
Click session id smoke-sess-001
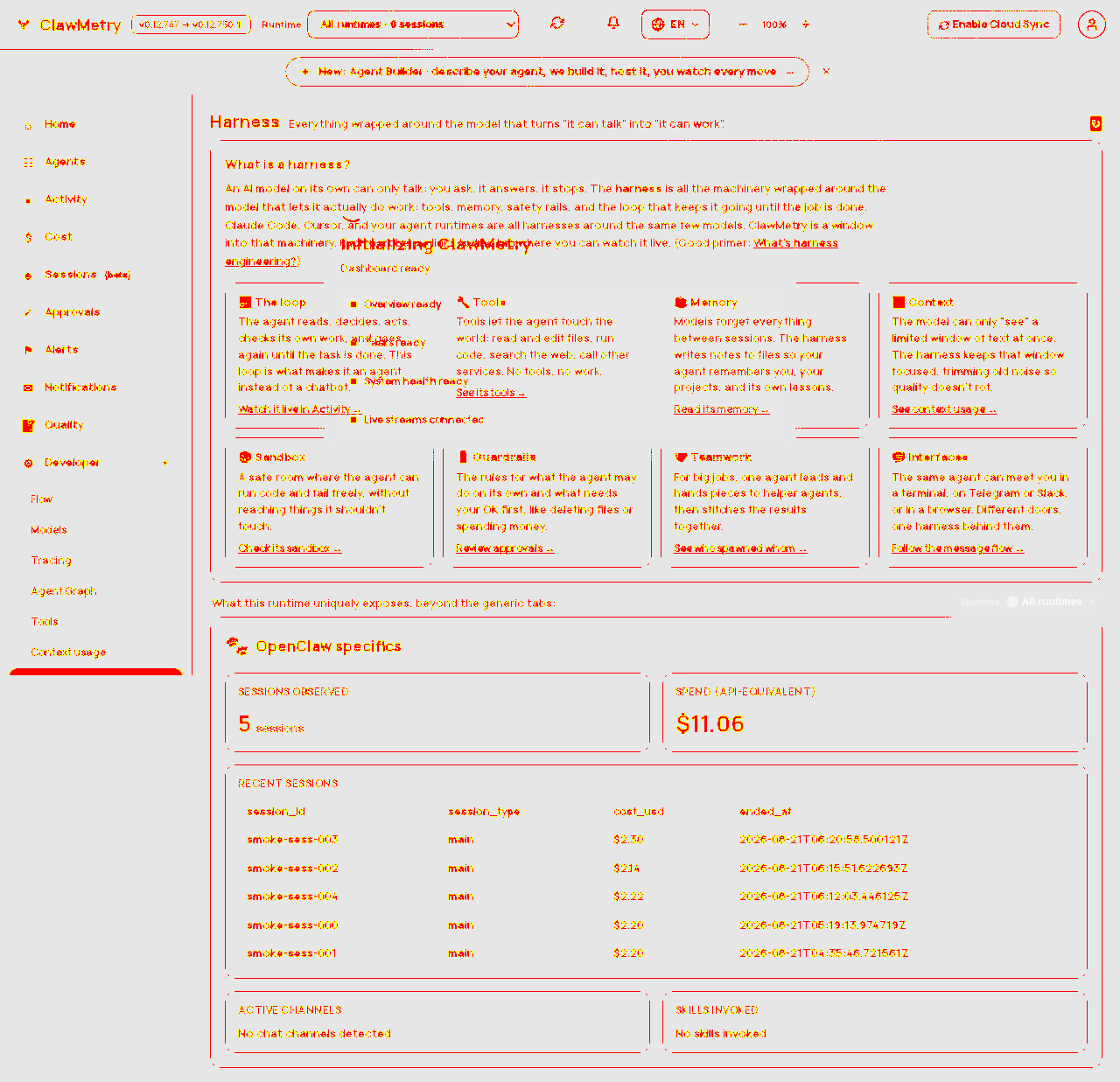pos(292,953)
